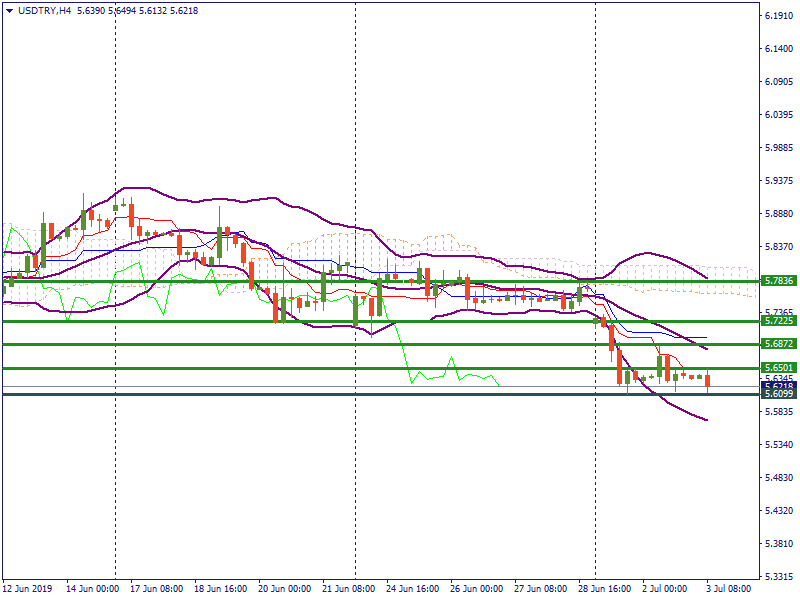Click the triangle arrow before USDTRY,H4

pyautogui.click(x=9, y=10)
